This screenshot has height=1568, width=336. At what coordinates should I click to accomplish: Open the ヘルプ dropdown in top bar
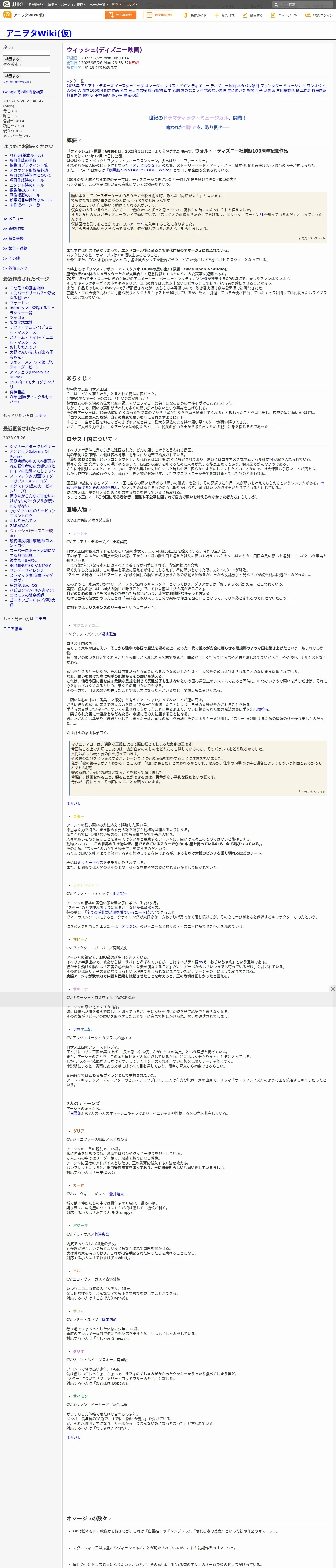(x=131, y=4)
